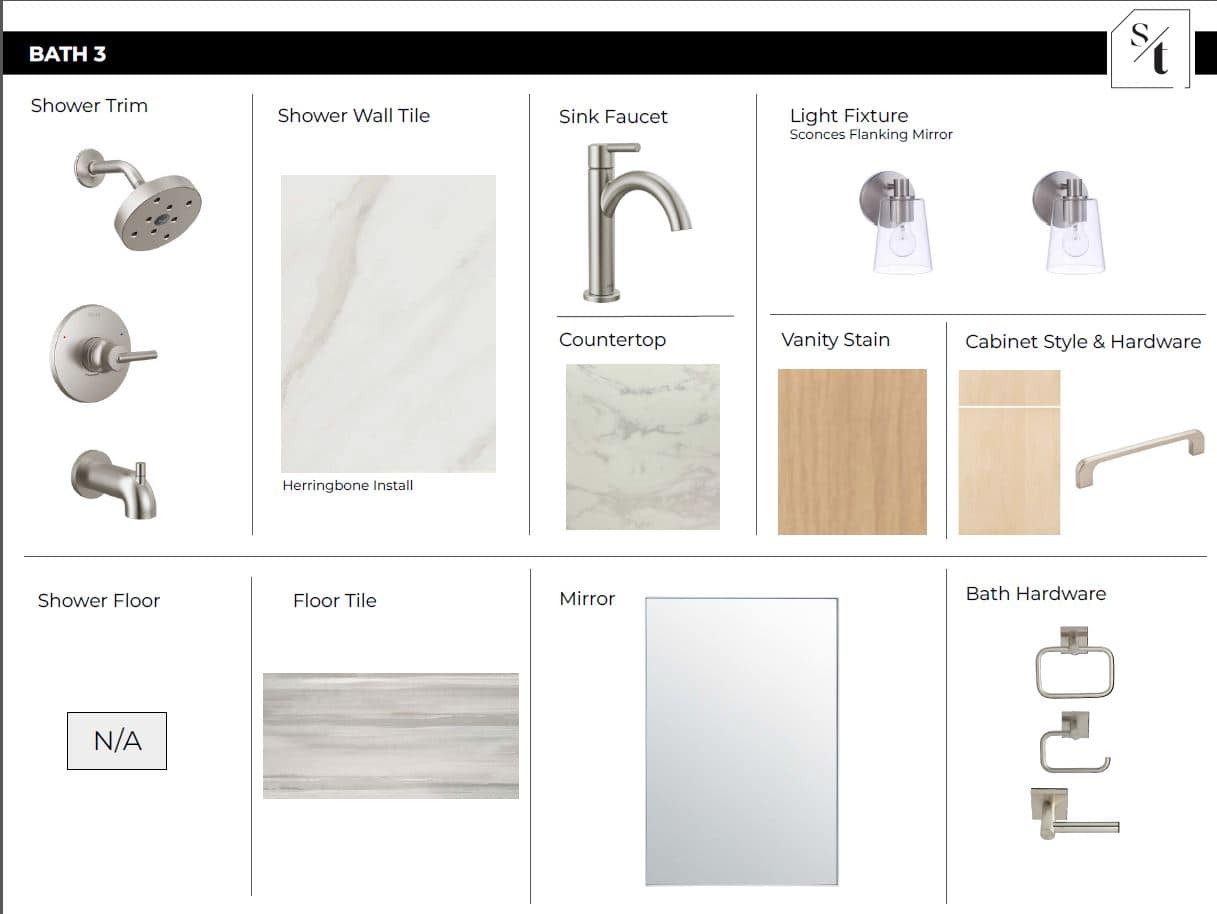
Task: Select the cabinet pull handle hardware image
Action: tap(1140, 457)
